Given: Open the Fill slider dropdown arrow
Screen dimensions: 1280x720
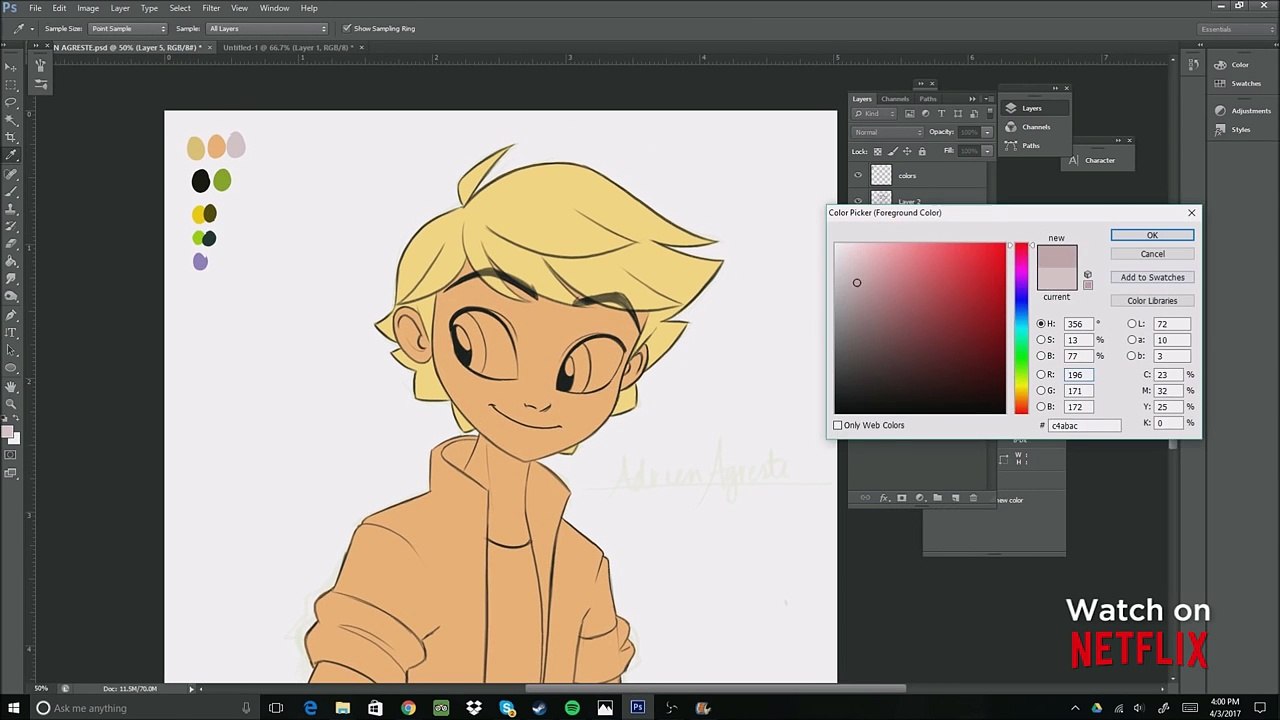Looking at the screenshot, I should pyautogui.click(x=987, y=151).
